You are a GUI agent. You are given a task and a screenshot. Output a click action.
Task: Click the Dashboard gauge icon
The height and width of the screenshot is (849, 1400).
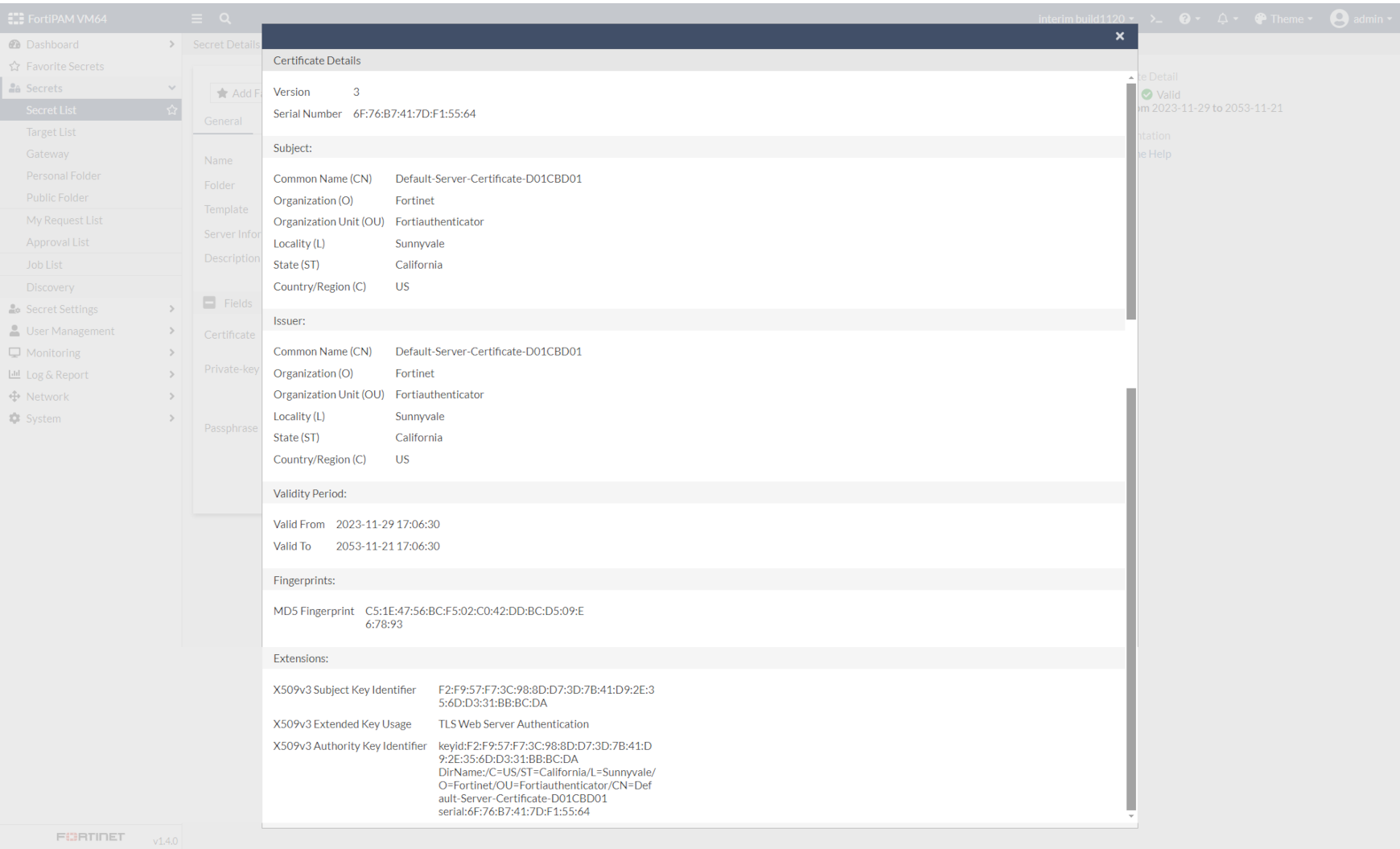14,44
